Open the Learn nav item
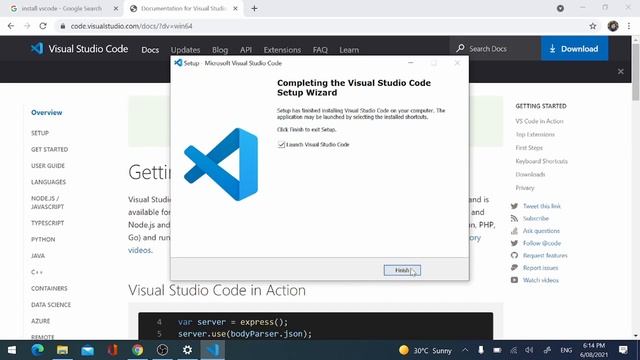Viewport: 640px width, 360px height. coord(349,50)
